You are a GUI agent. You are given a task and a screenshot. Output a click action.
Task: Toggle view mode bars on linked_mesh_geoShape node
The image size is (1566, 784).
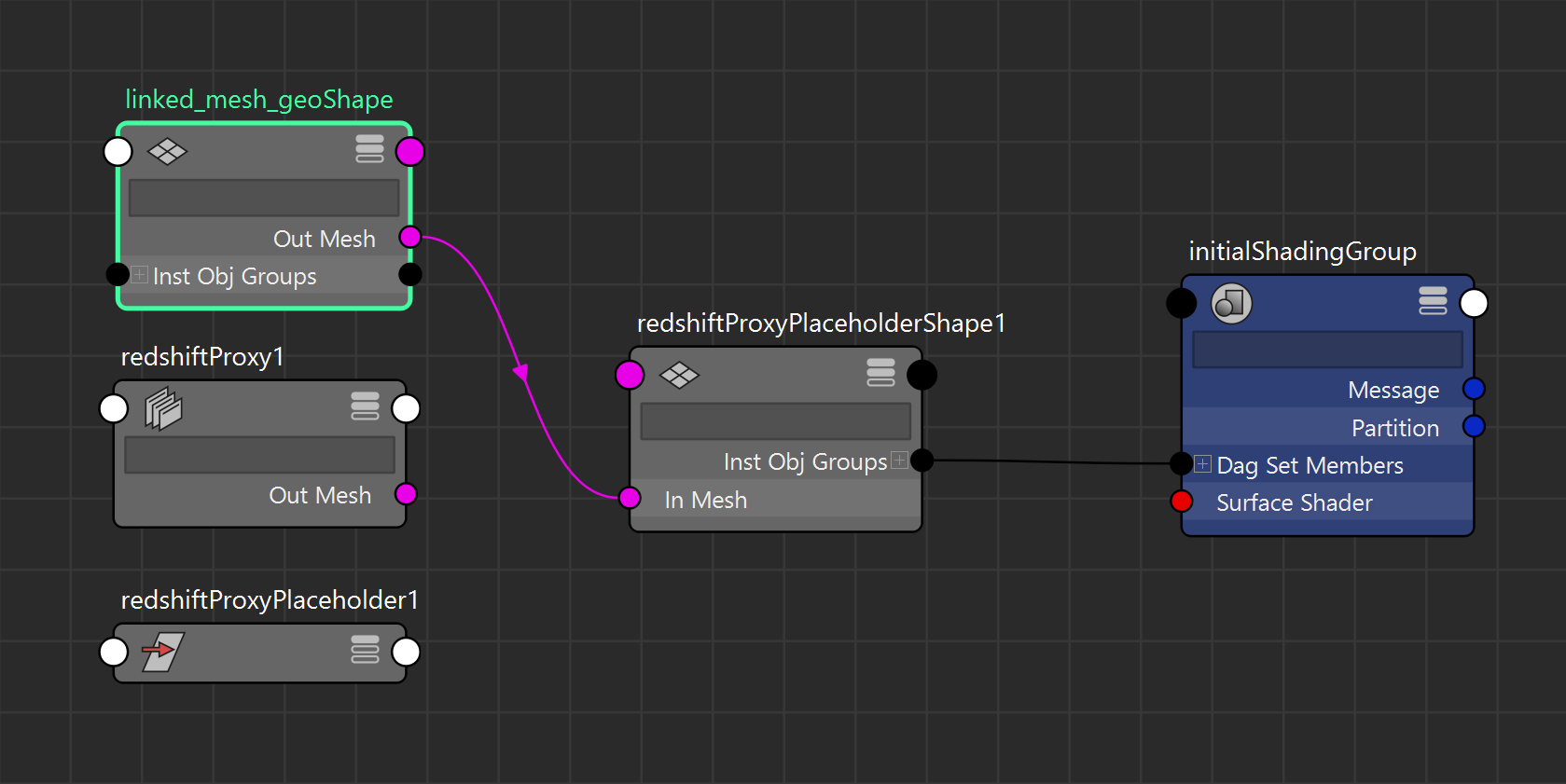(369, 149)
